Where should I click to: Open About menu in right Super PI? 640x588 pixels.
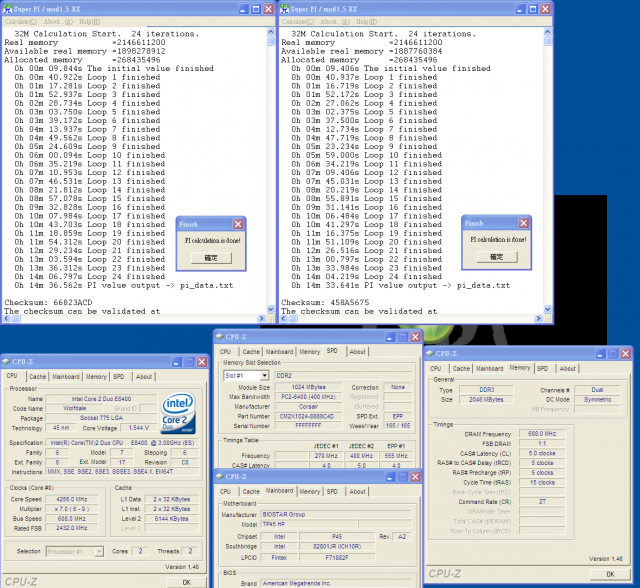tap(335, 22)
